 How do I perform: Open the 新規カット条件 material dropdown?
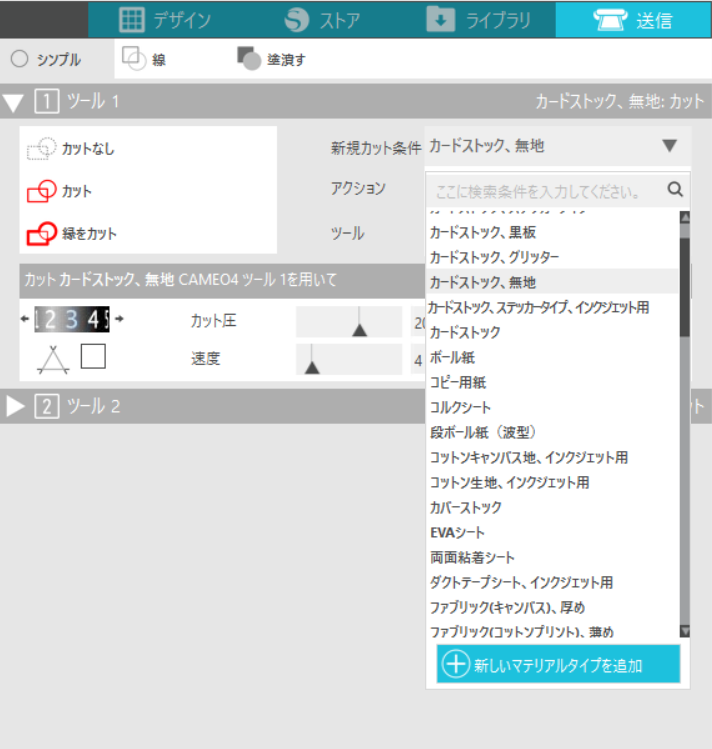(557, 146)
